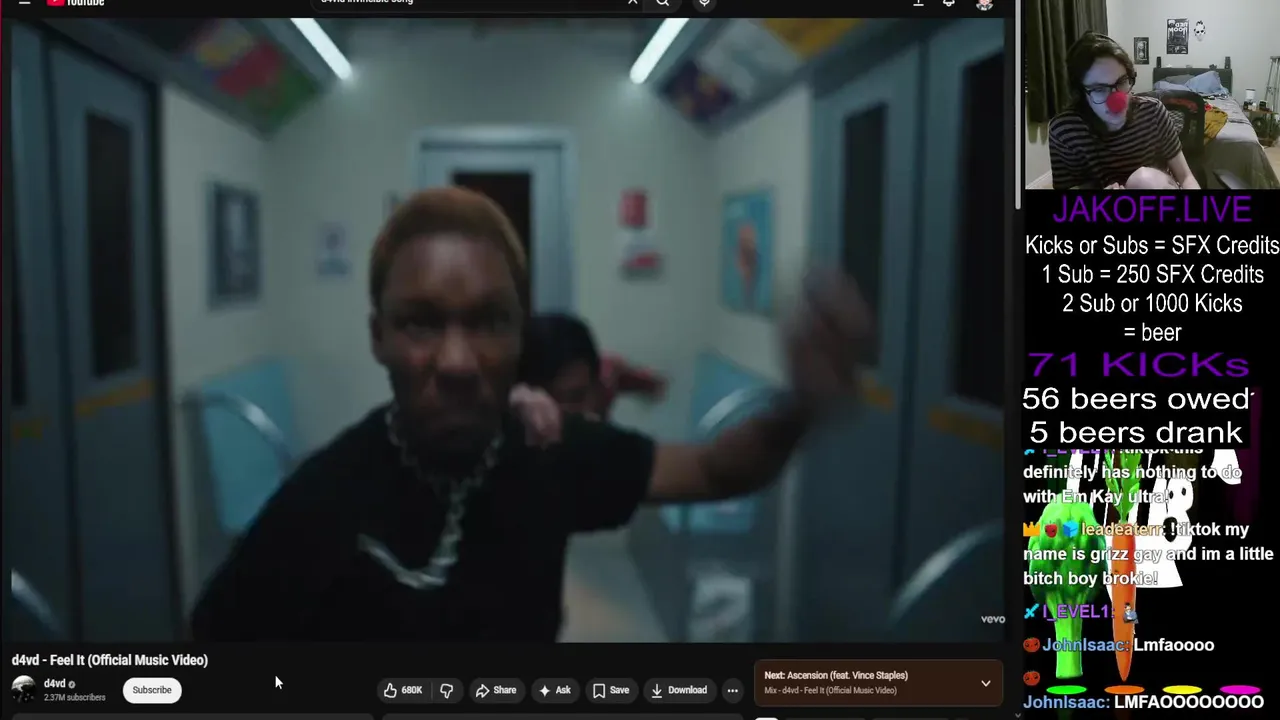The height and width of the screenshot is (720, 1280).
Task: Clear the search box with the X icon
Action: click(632, 3)
